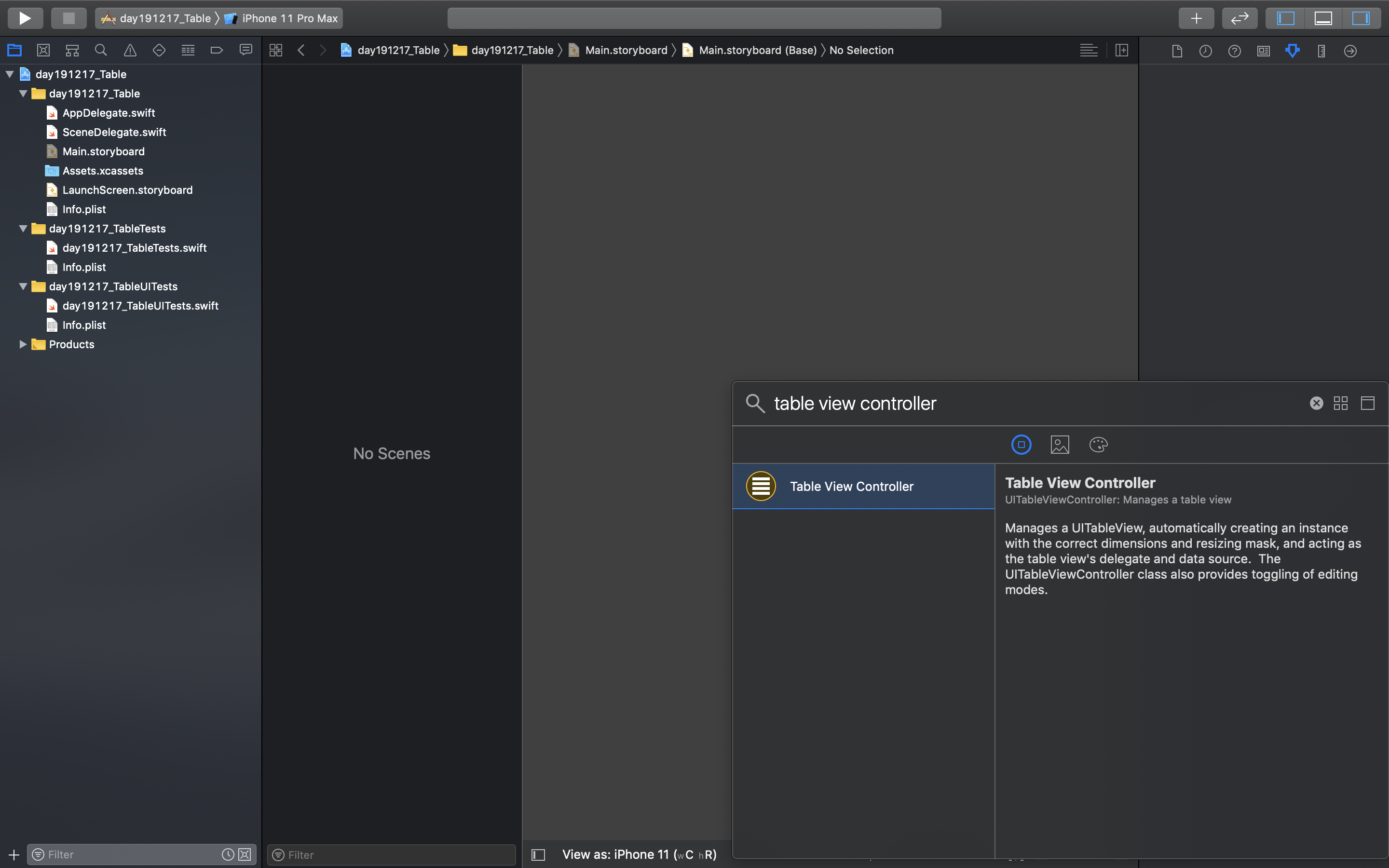Open the Library with plus button
Screen dimensions: 1389x868
(1196, 18)
